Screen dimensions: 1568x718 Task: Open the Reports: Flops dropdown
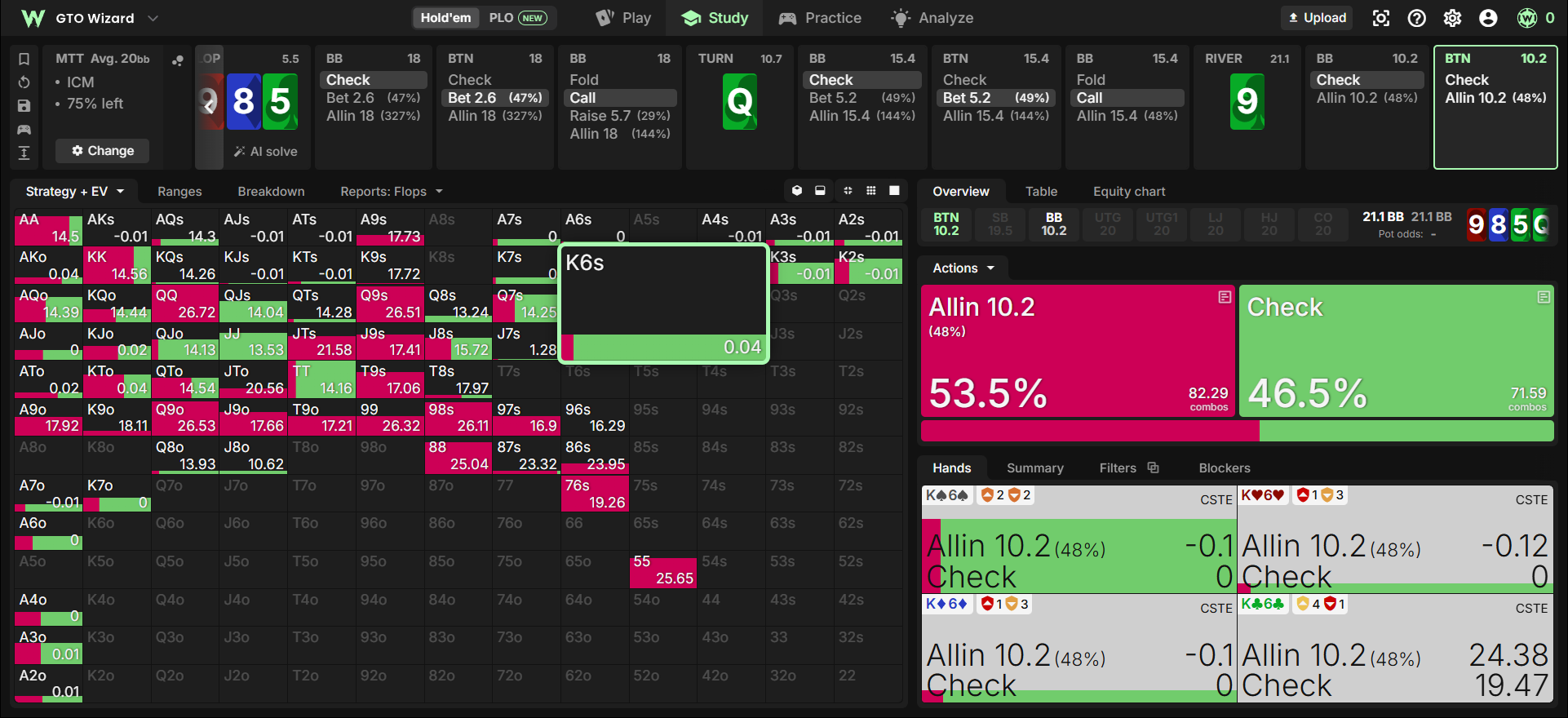pos(392,192)
